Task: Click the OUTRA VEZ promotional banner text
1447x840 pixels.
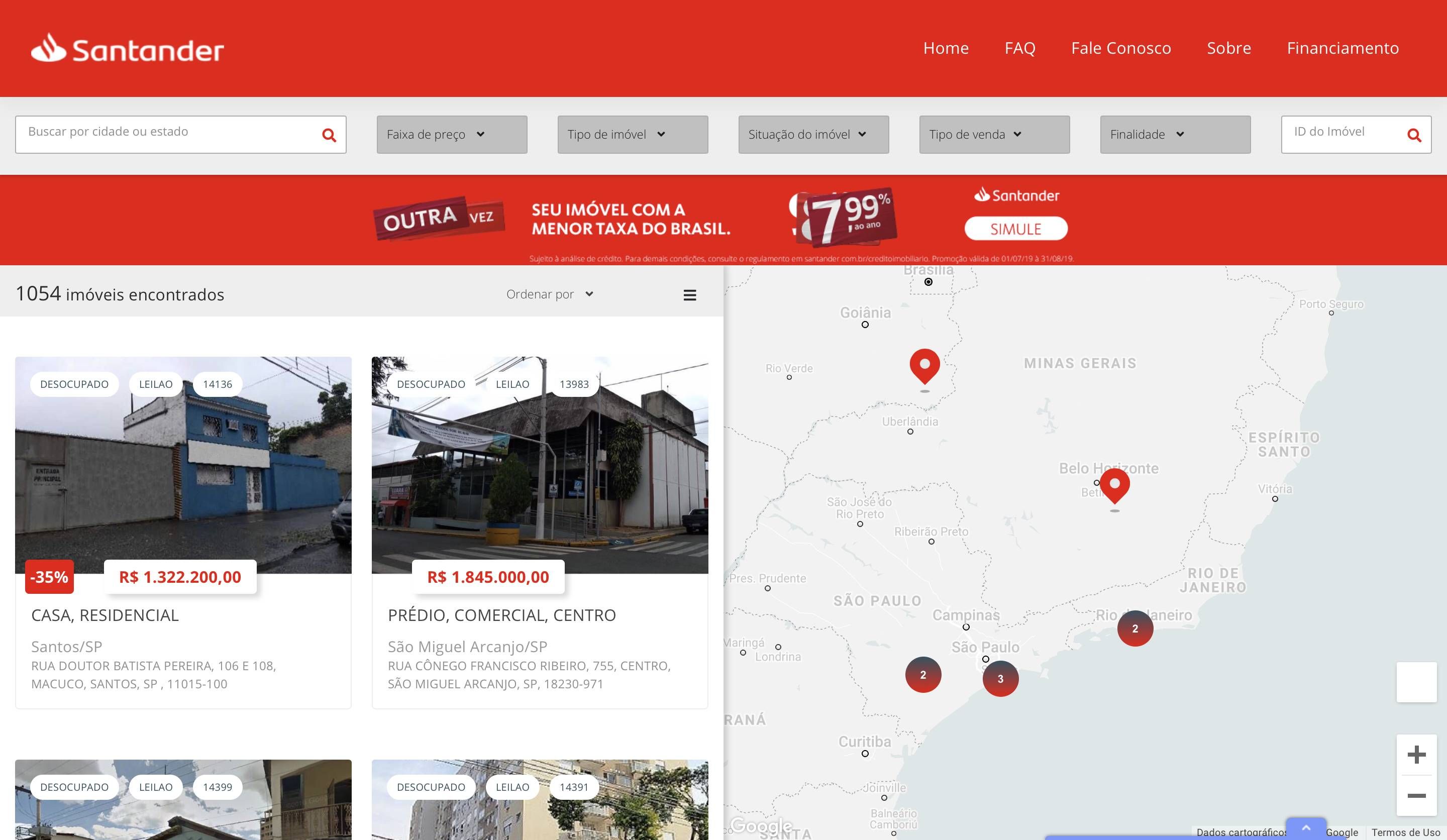Action: tap(439, 218)
